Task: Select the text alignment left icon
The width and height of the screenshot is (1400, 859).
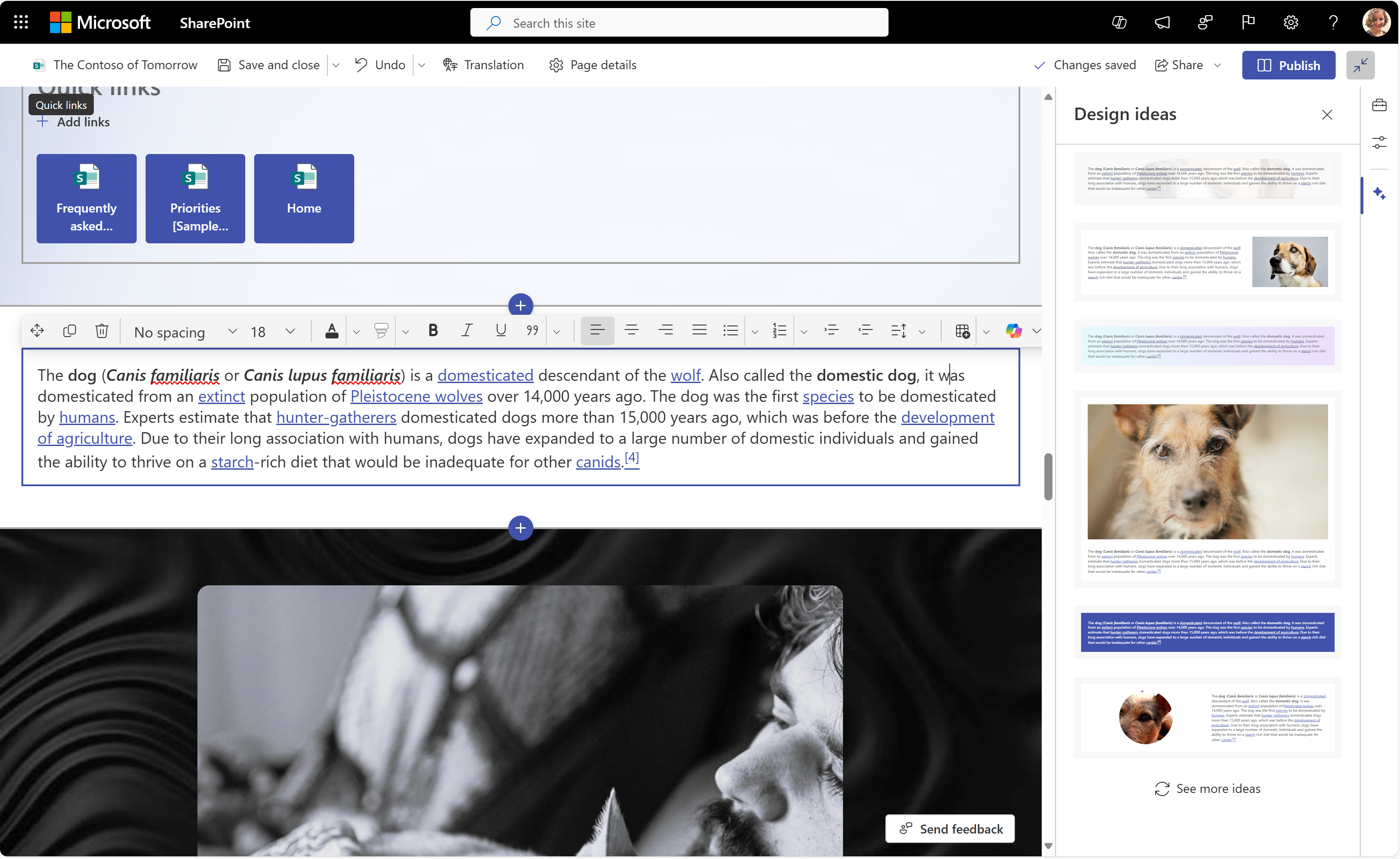Action: click(x=597, y=330)
